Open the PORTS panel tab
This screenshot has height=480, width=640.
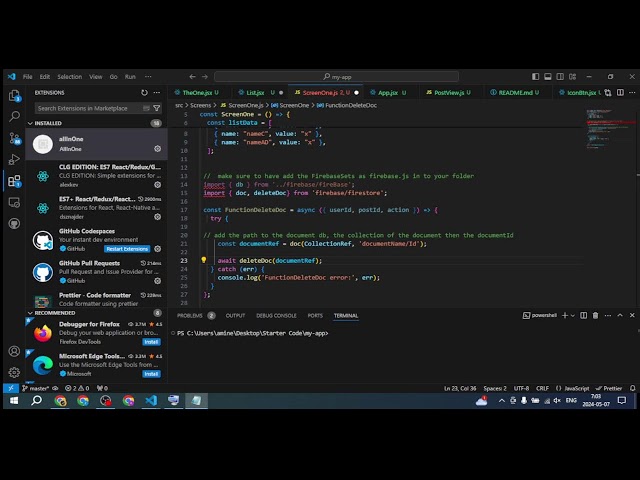(315, 316)
